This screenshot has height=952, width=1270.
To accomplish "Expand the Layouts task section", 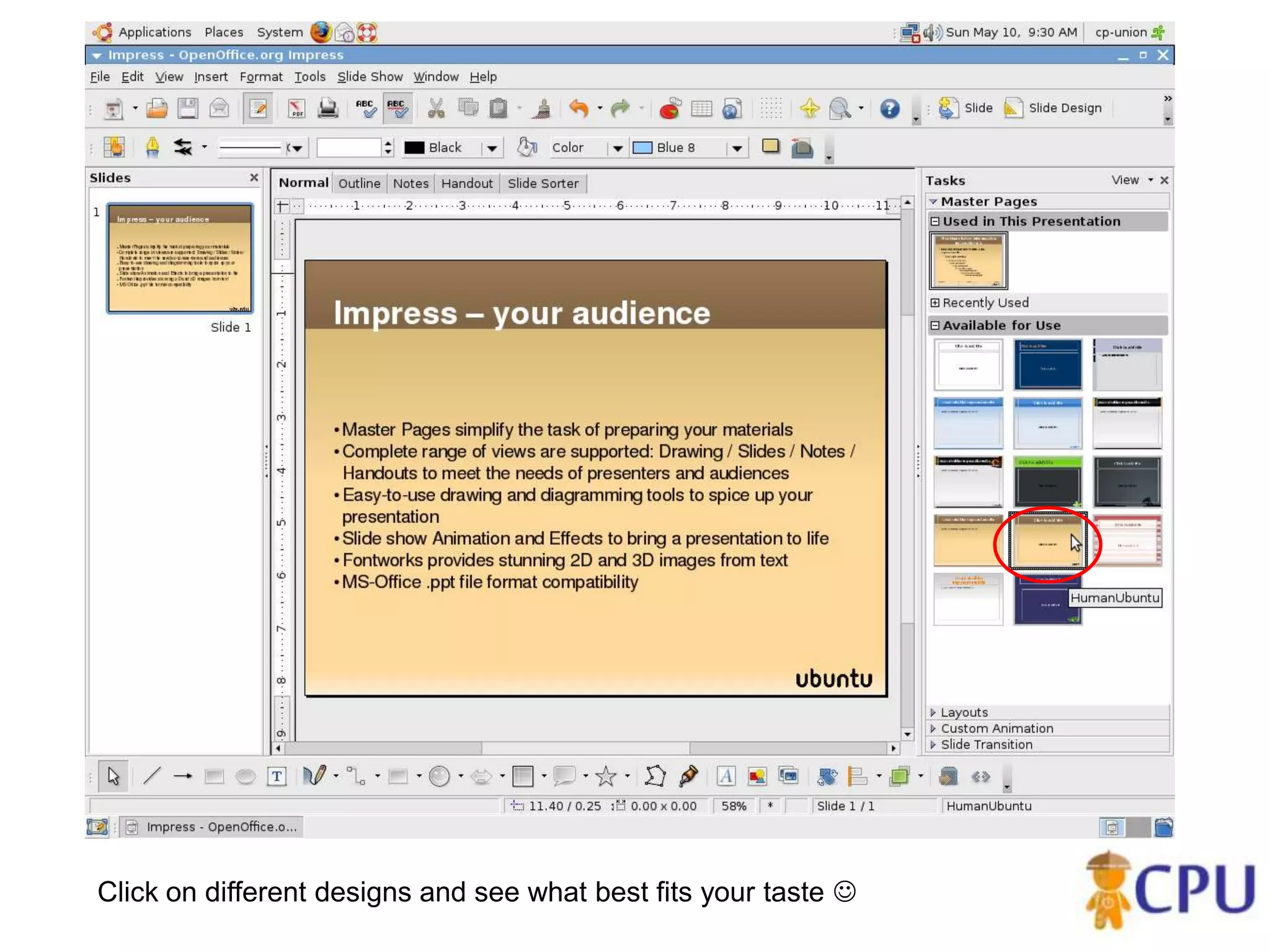I will (1048, 712).
